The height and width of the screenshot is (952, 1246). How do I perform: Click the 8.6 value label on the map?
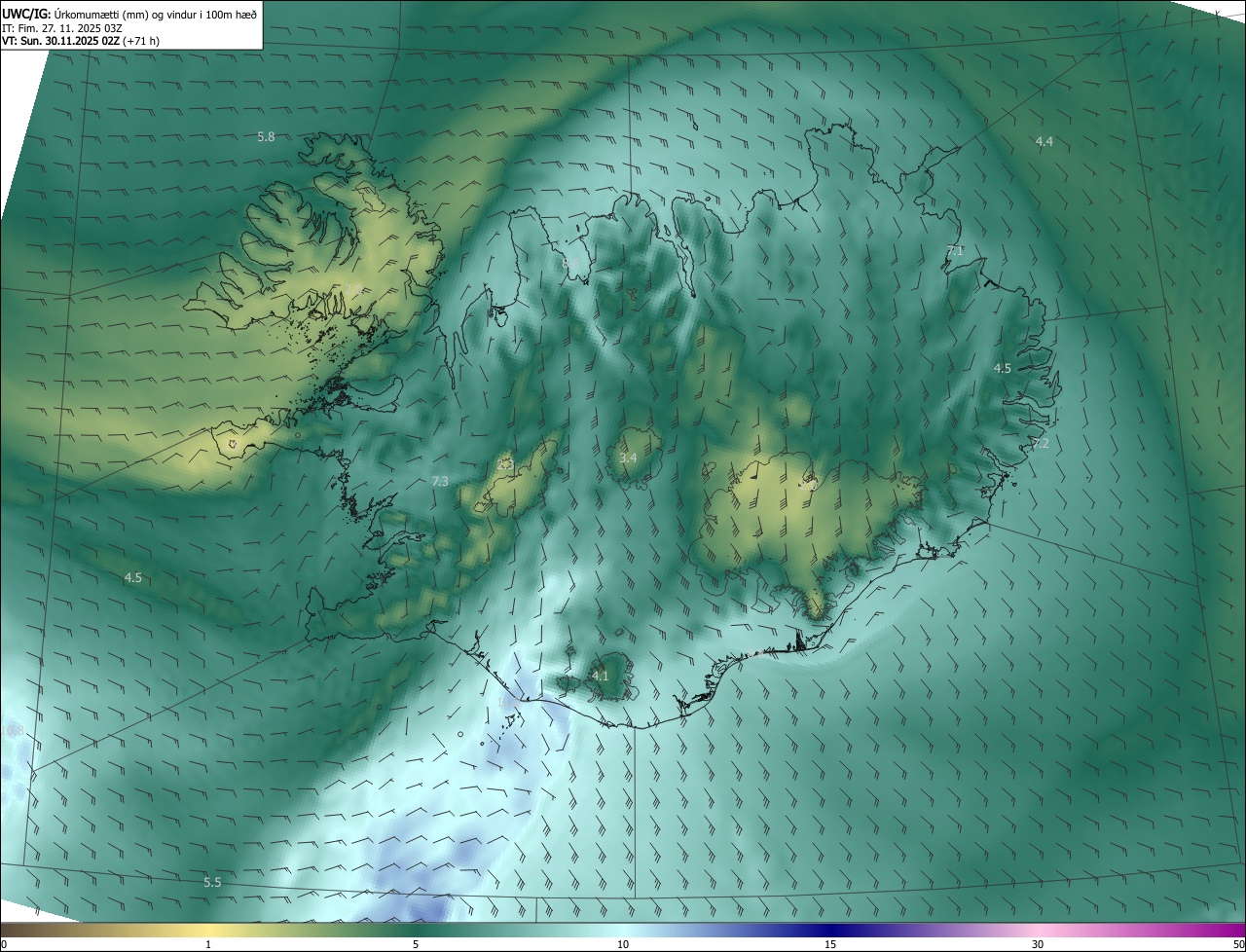coord(571,263)
